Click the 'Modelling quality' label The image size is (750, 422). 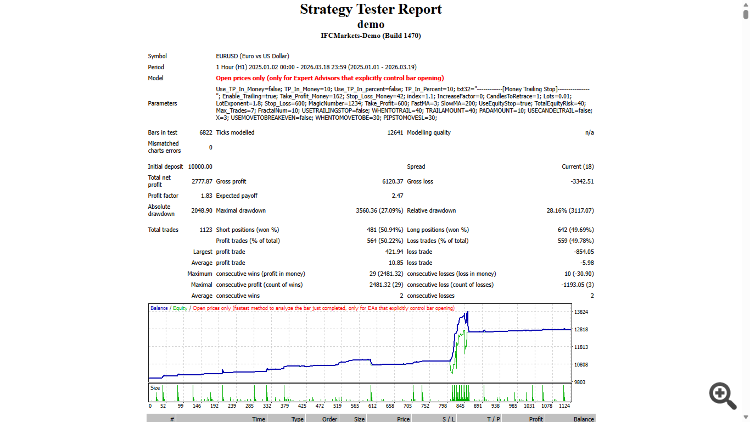coord(429,133)
